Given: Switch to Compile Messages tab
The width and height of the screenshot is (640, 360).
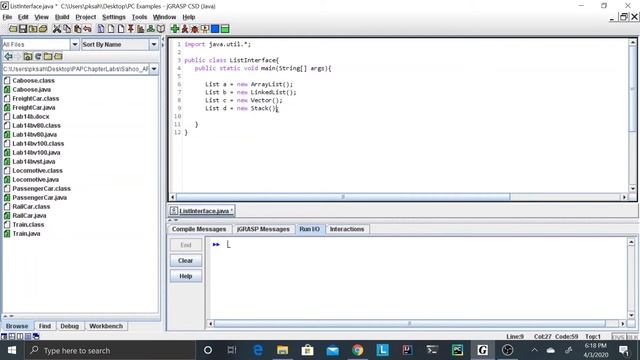Looking at the screenshot, I should [x=199, y=229].
